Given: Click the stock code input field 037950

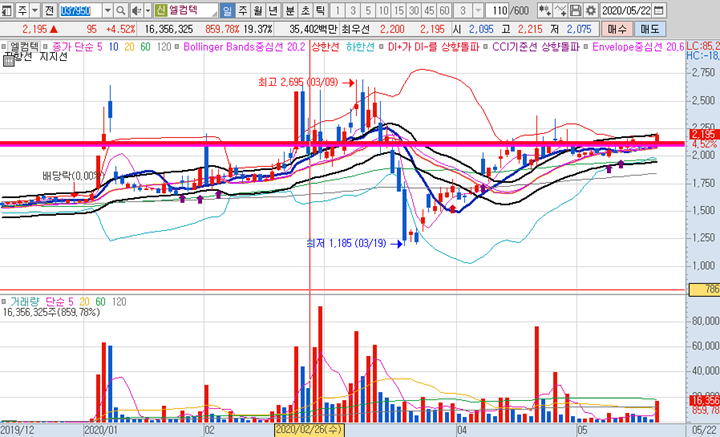Looking at the screenshot, I should pyautogui.click(x=81, y=10).
